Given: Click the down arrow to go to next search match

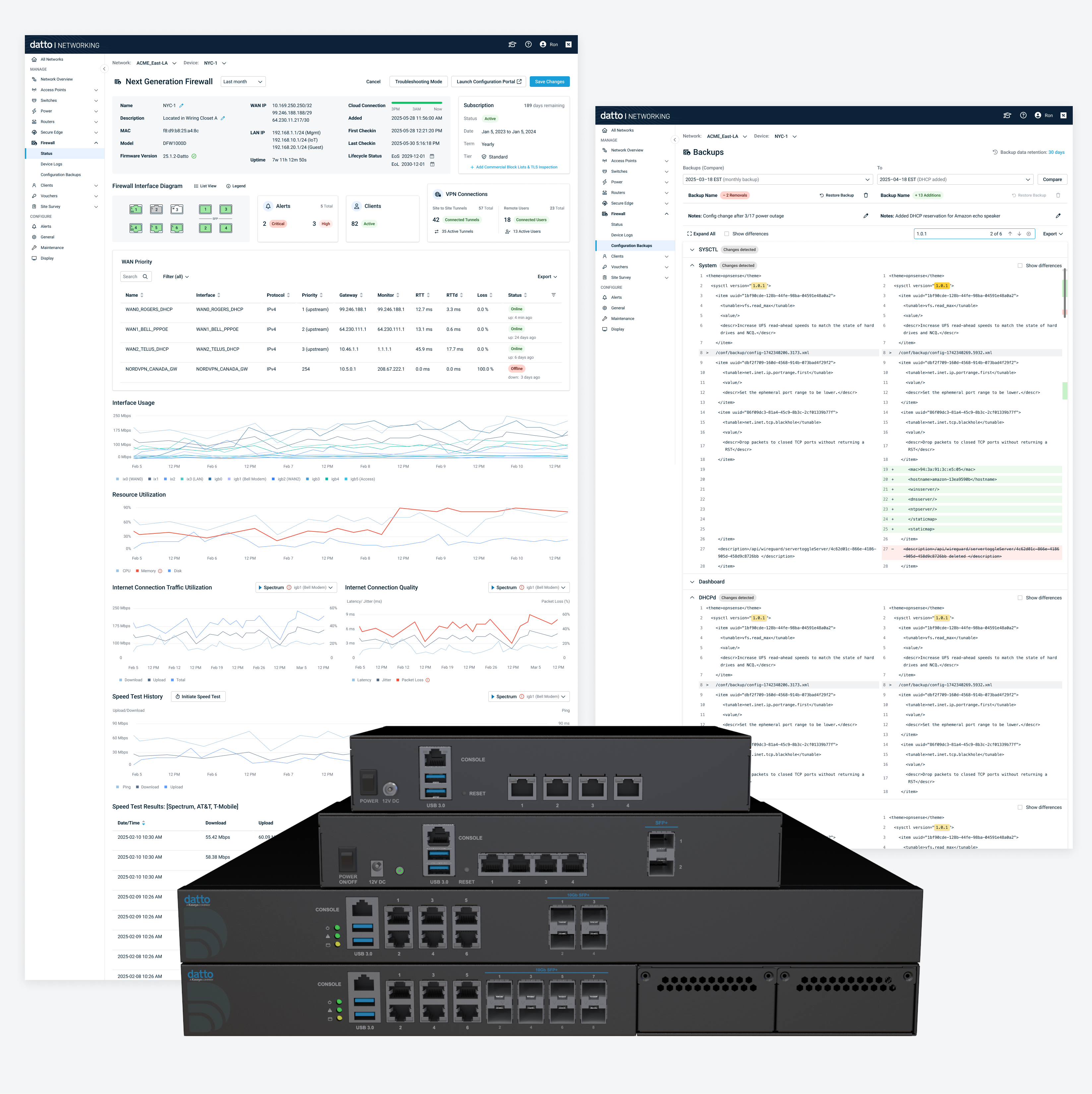Looking at the screenshot, I should (x=1019, y=234).
